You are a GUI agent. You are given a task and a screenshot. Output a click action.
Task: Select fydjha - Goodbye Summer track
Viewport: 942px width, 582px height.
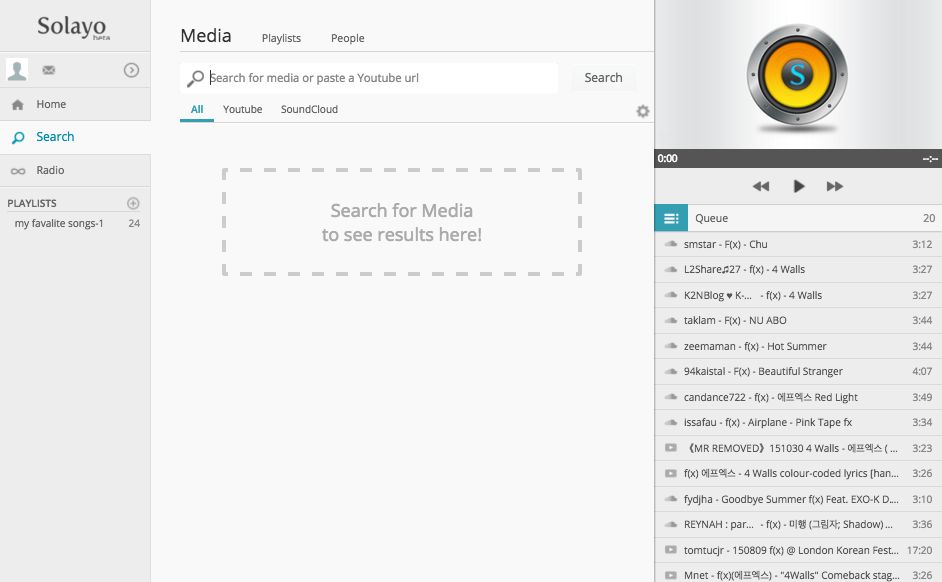(x=798, y=500)
